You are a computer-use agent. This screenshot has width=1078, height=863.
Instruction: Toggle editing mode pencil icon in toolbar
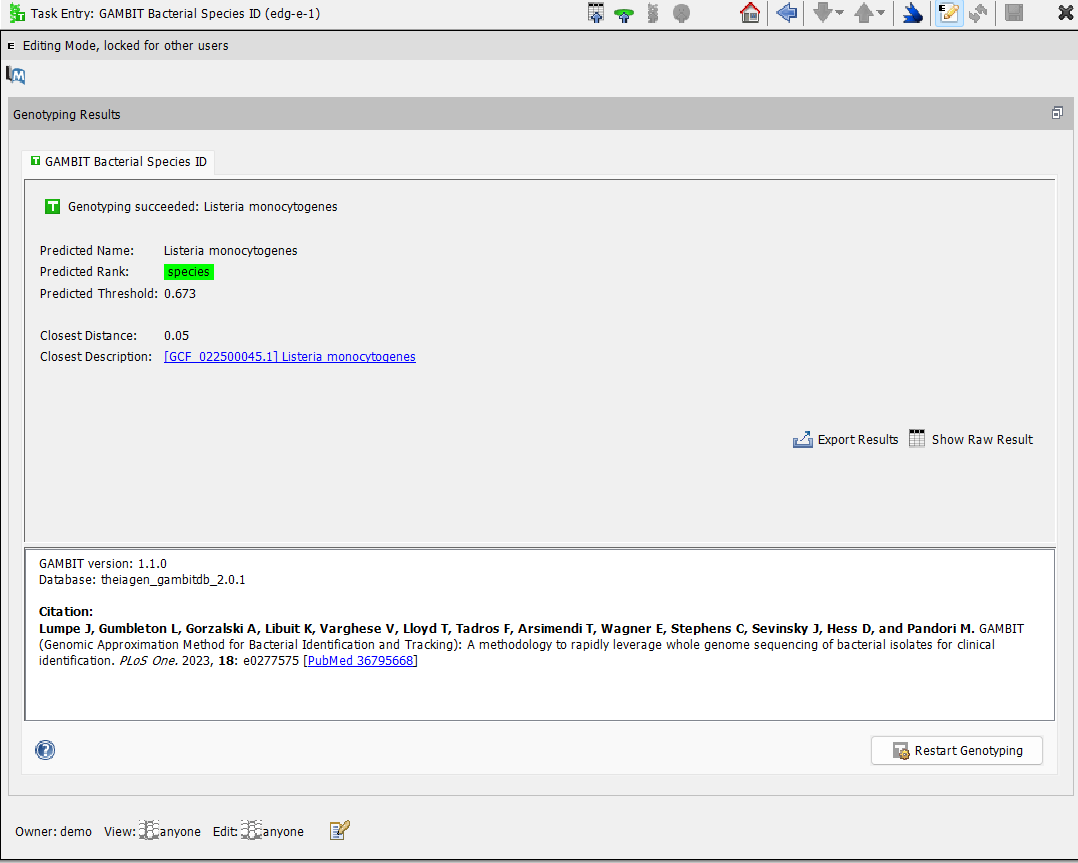click(949, 14)
